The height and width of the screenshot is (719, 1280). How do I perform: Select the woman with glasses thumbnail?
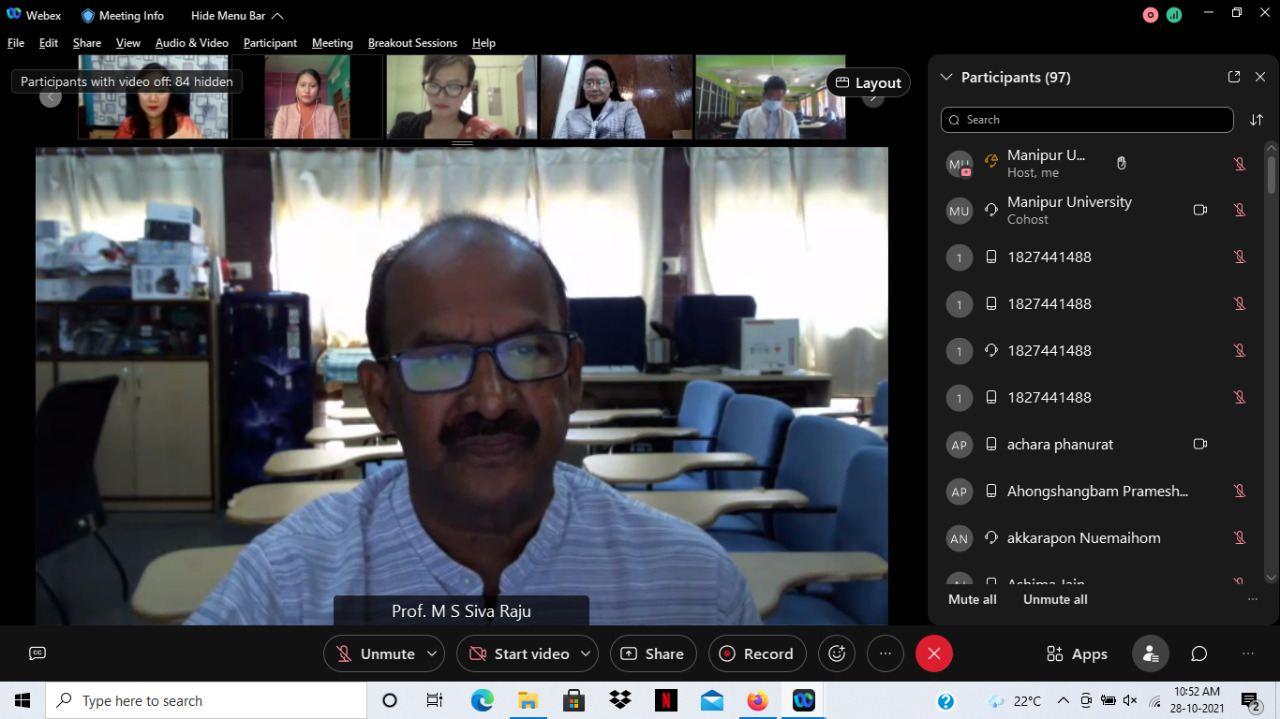click(462, 97)
